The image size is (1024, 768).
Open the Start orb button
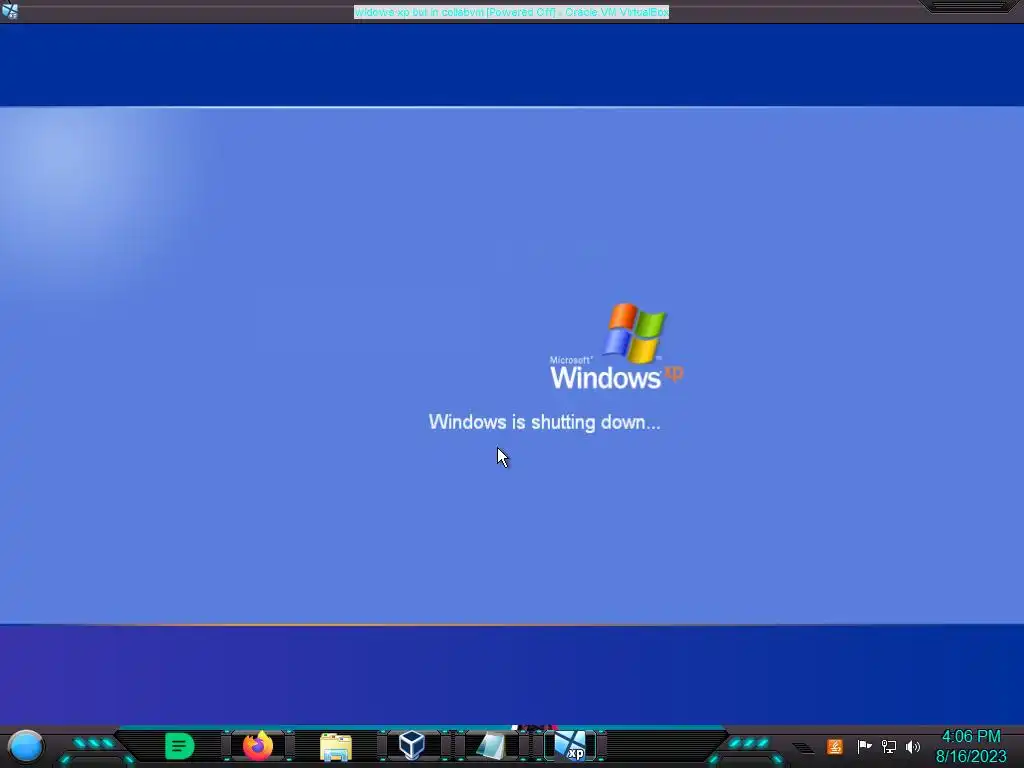[25, 747]
